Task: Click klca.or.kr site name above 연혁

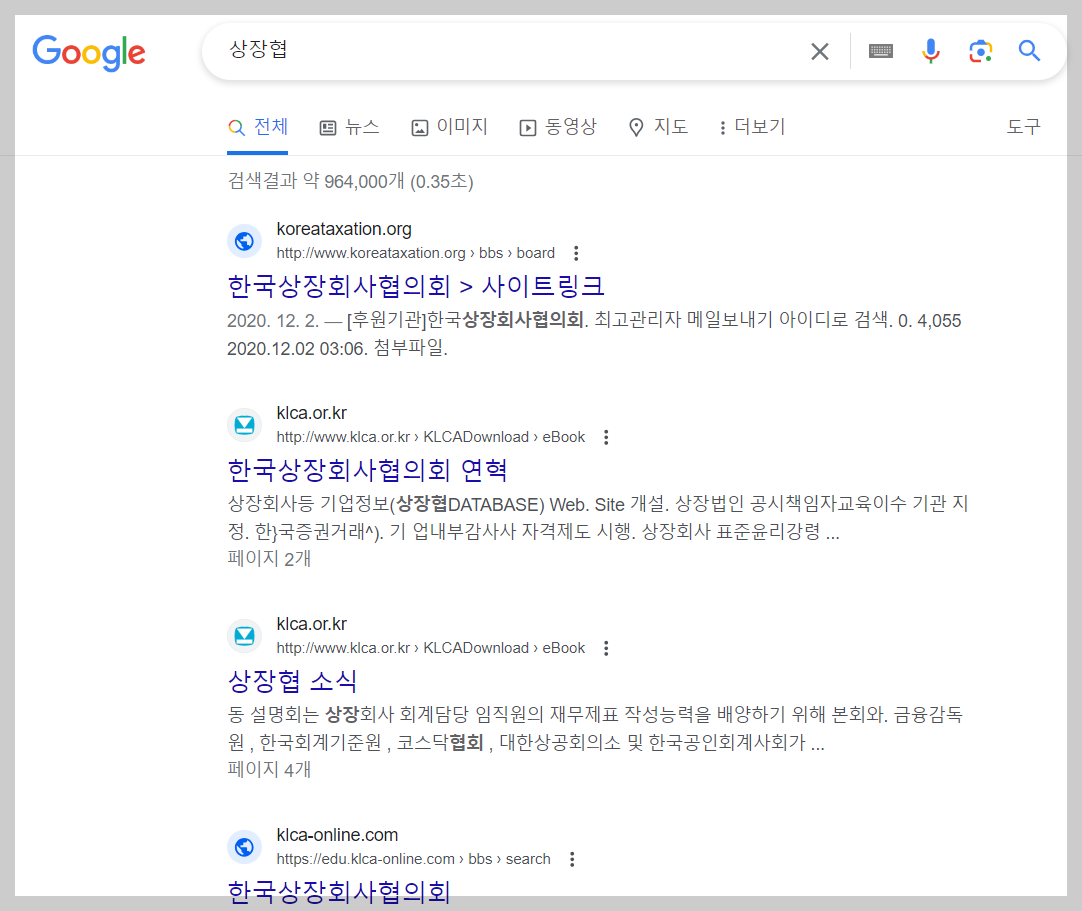Action: 311,413
